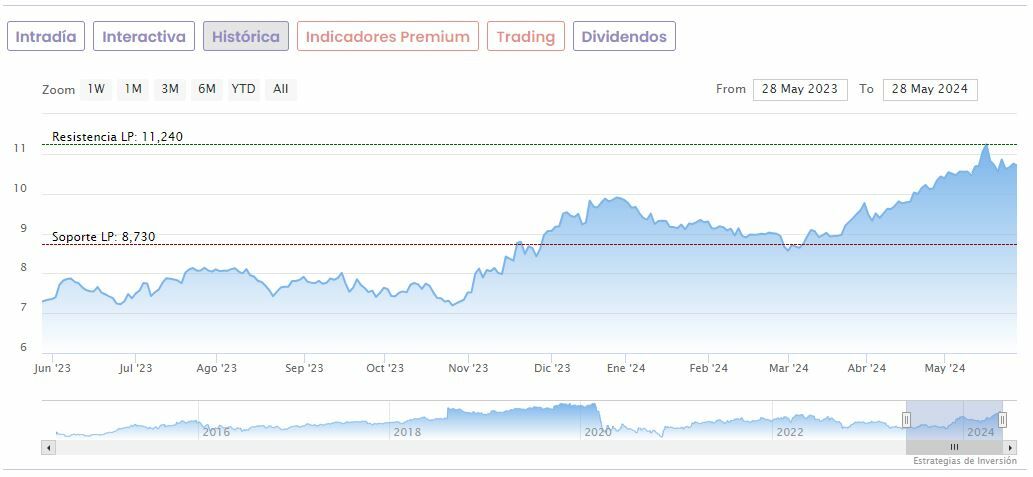
Task: Select the Histórica tab
Action: 246,37
